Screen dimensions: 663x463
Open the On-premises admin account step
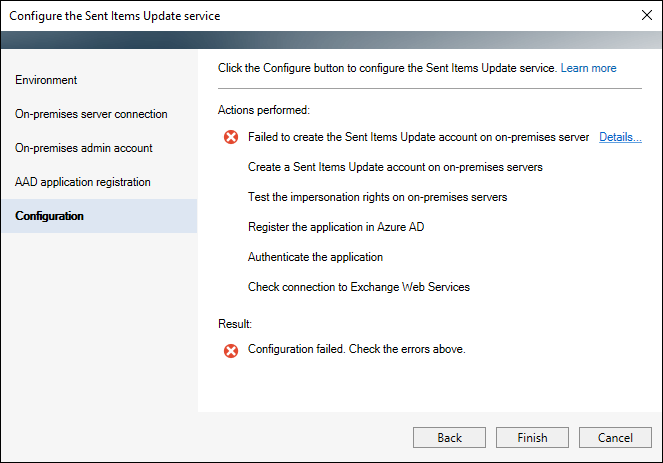click(84, 148)
